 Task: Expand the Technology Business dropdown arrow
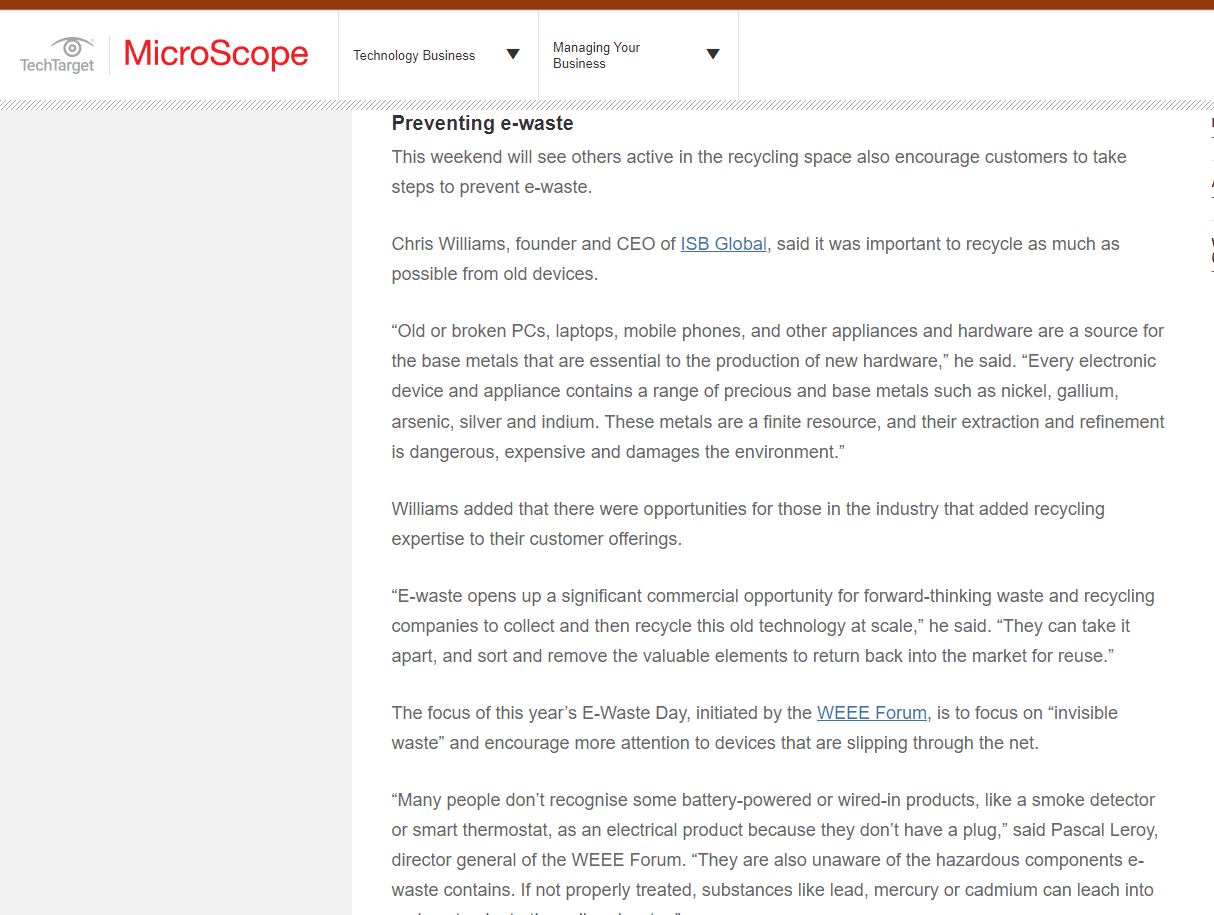click(513, 55)
